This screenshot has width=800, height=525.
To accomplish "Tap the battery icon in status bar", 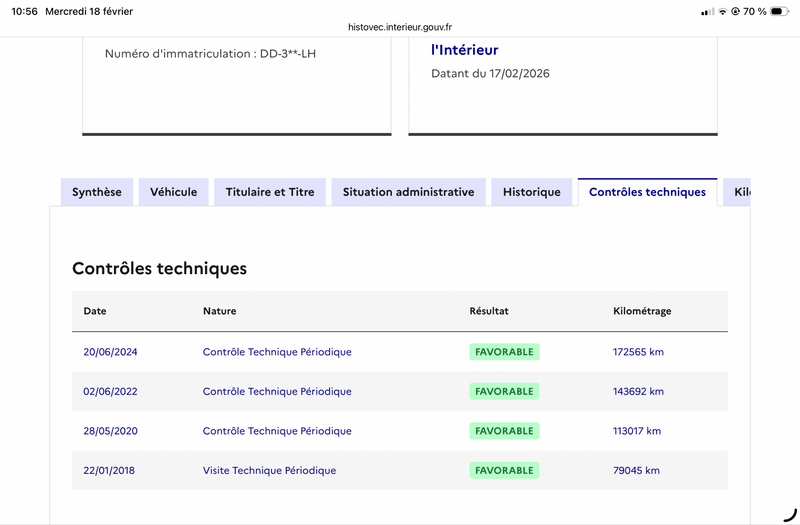I will tap(781, 12).
